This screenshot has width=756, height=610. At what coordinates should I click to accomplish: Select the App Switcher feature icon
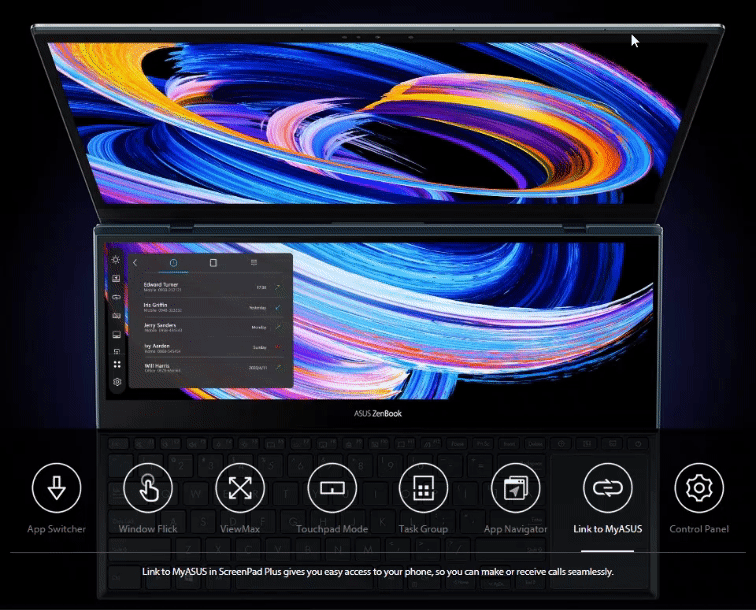click(x=56, y=488)
